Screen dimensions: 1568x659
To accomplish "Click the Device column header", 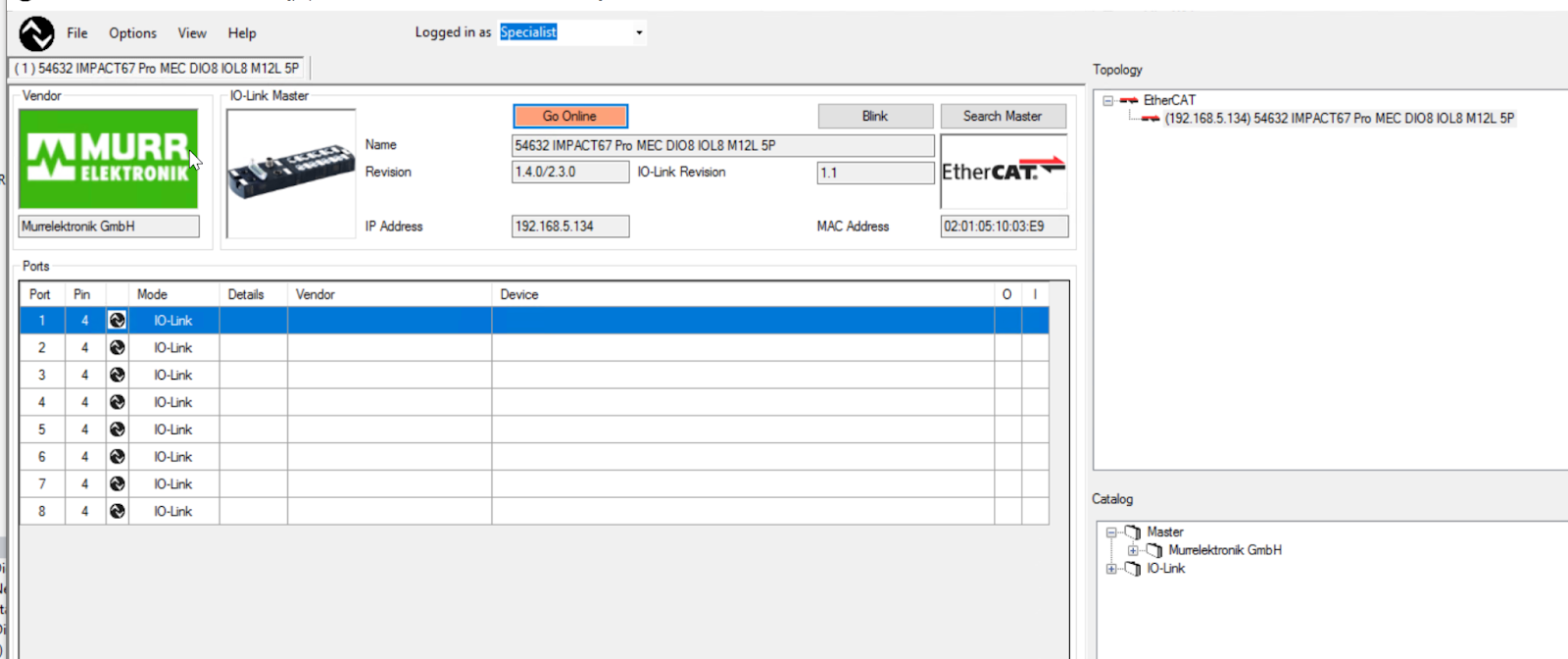I will pyautogui.click(x=743, y=294).
